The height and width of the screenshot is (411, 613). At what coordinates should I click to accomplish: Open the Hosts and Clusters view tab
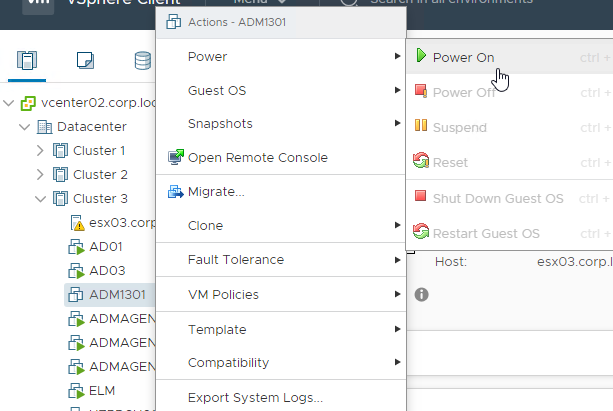pos(27,61)
